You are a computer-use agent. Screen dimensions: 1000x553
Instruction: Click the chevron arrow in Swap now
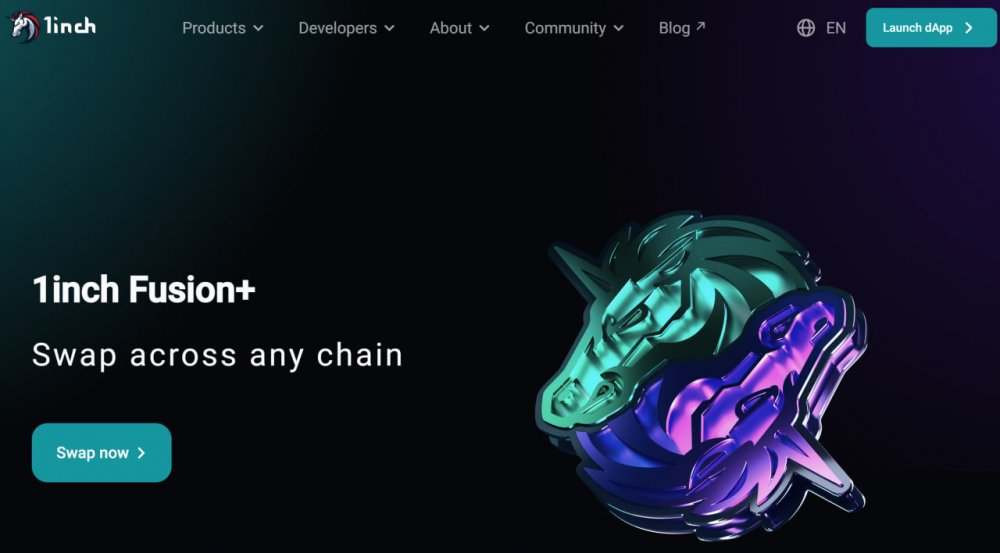click(142, 453)
